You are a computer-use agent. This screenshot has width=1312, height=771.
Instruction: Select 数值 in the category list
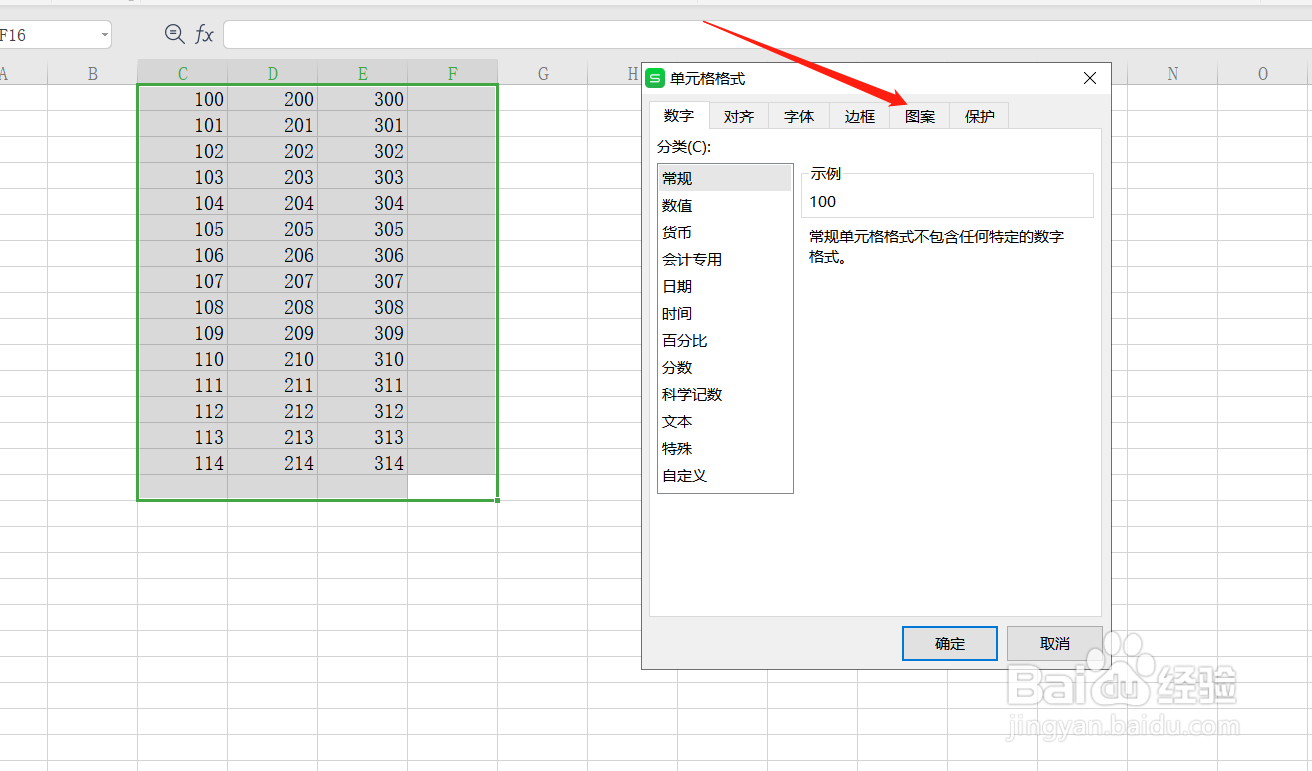tap(725, 205)
